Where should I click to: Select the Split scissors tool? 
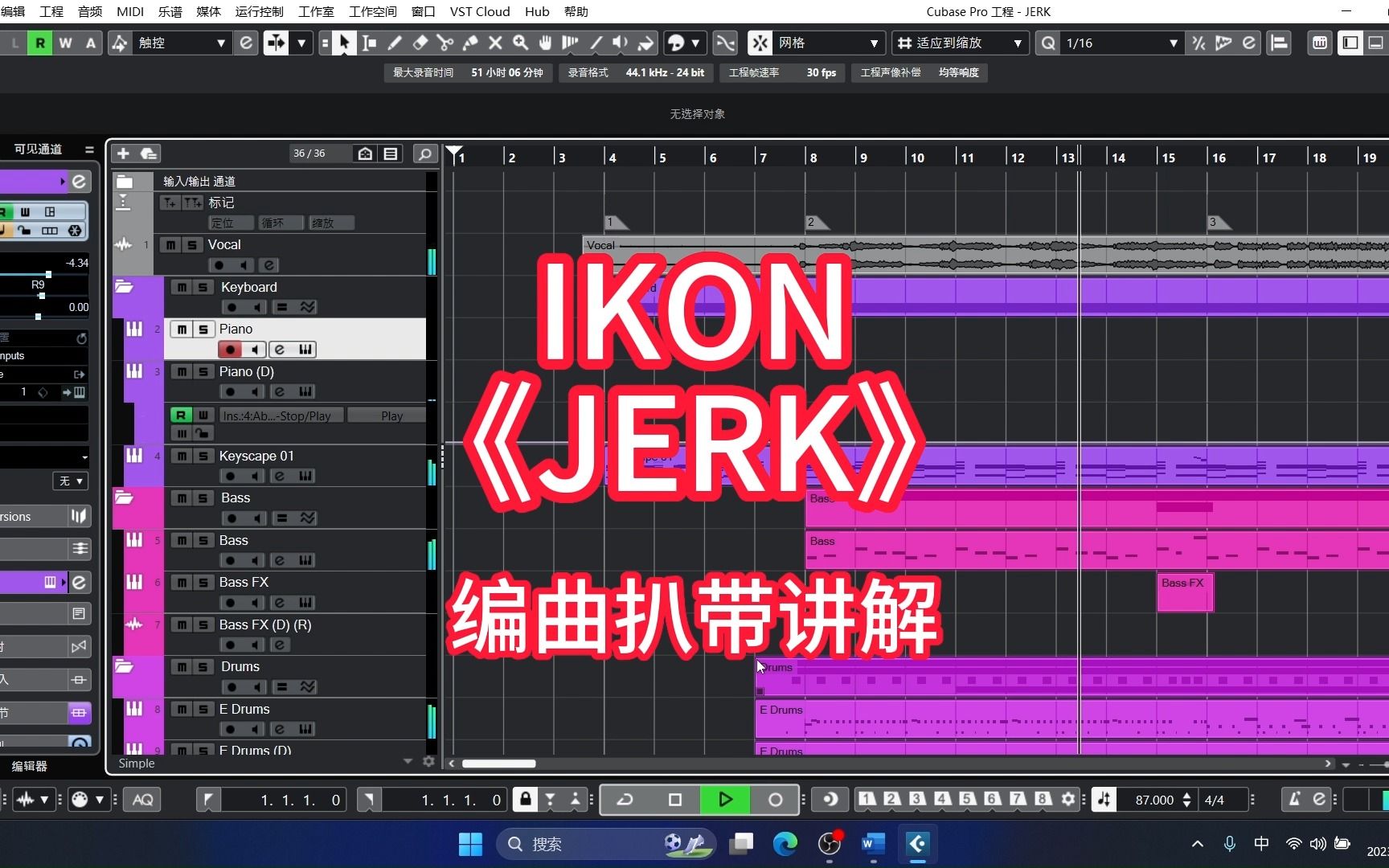click(445, 43)
